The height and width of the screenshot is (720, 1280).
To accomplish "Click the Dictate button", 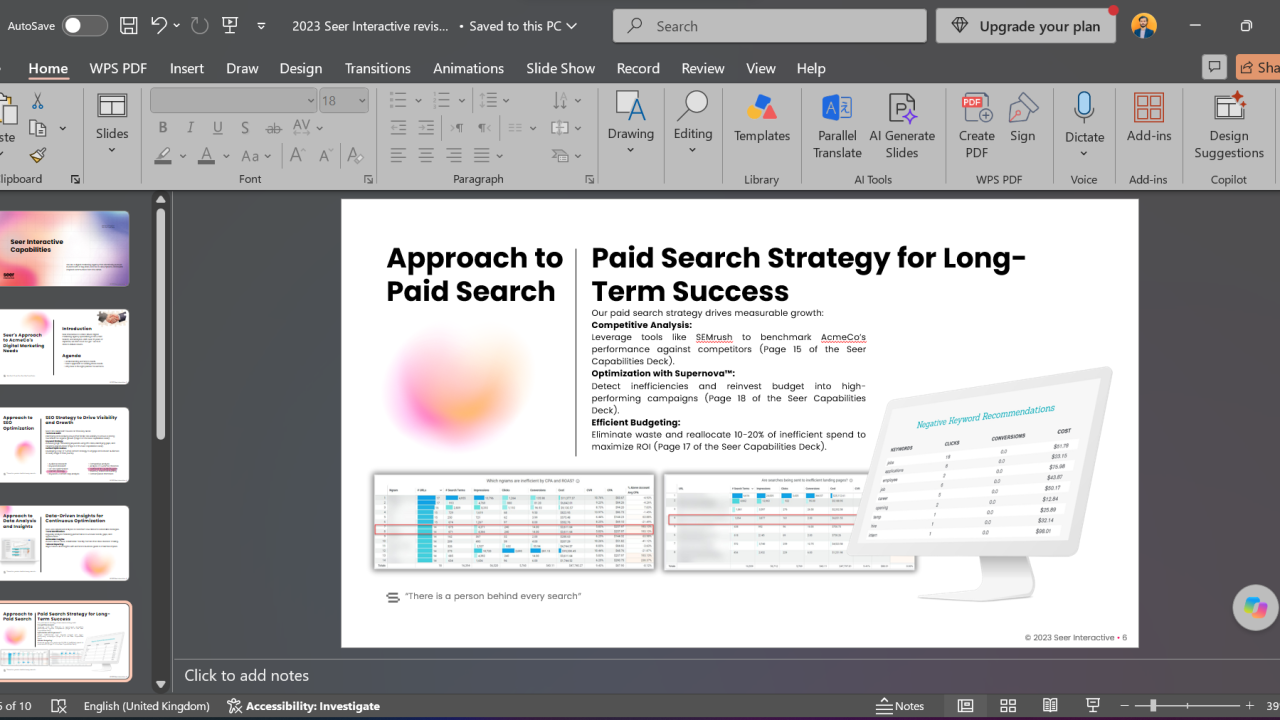I will (x=1084, y=126).
